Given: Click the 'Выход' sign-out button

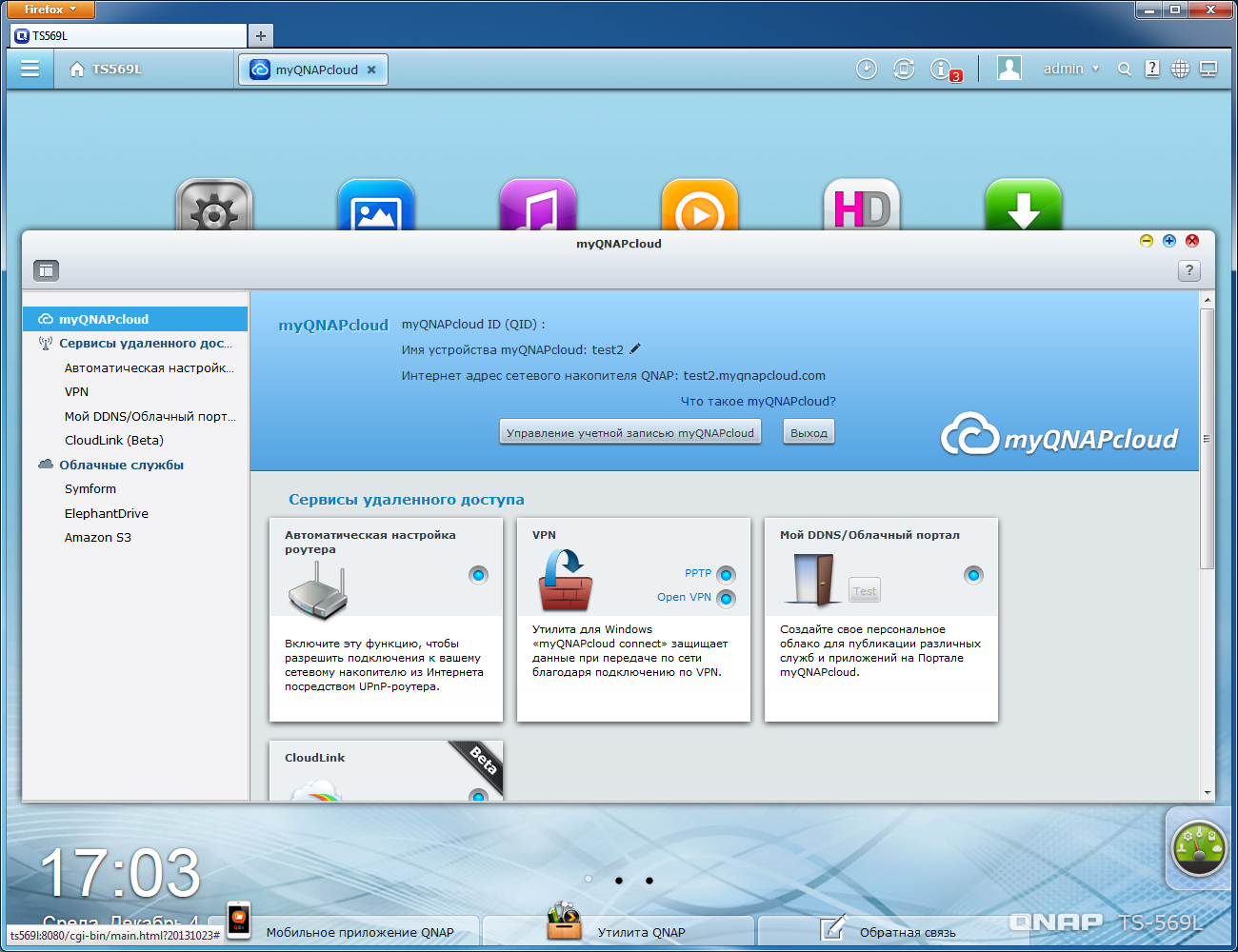Looking at the screenshot, I should pyautogui.click(x=809, y=432).
